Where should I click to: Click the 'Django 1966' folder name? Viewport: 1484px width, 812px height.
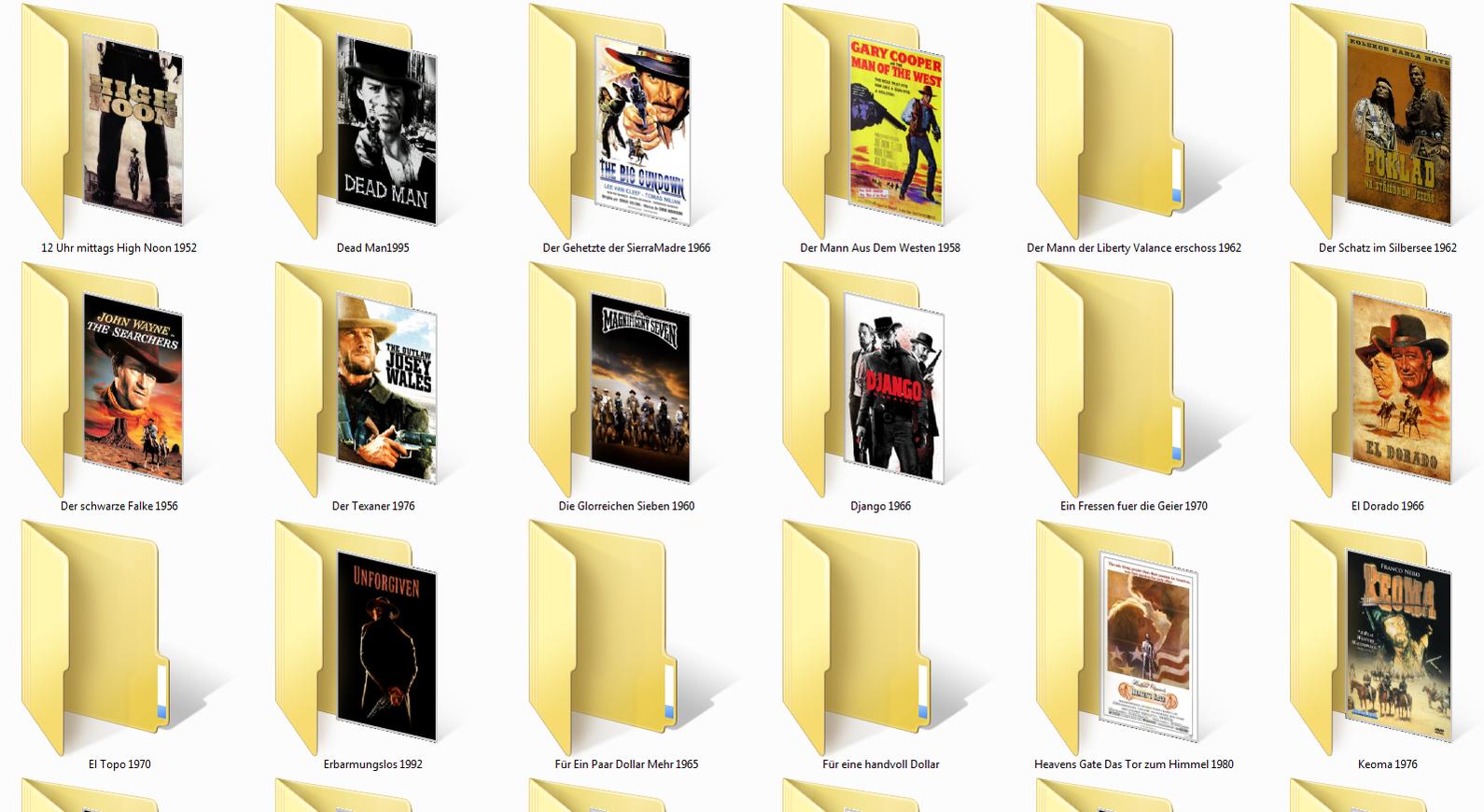(880, 507)
